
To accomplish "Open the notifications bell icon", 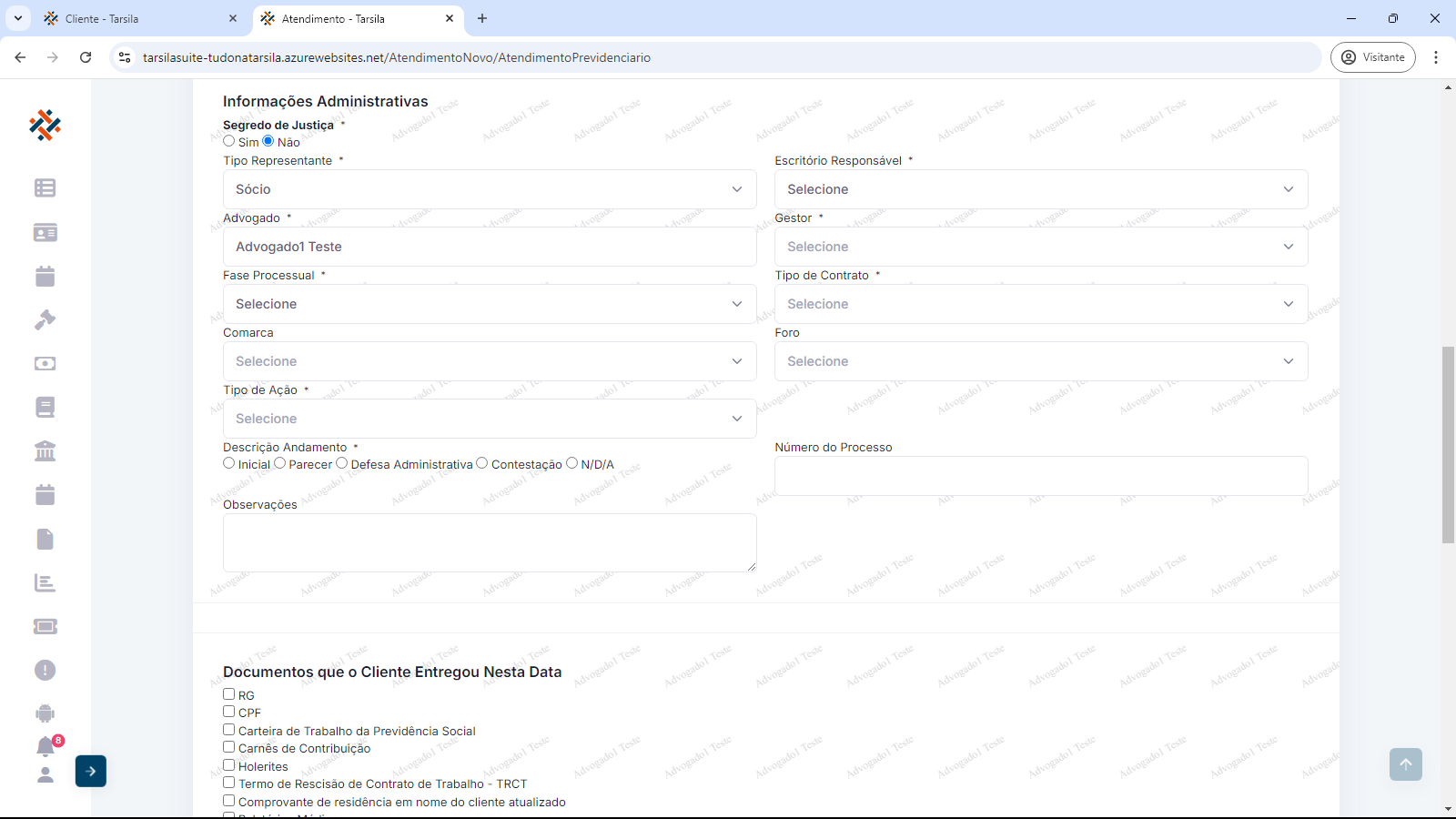I will [x=45, y=747].
